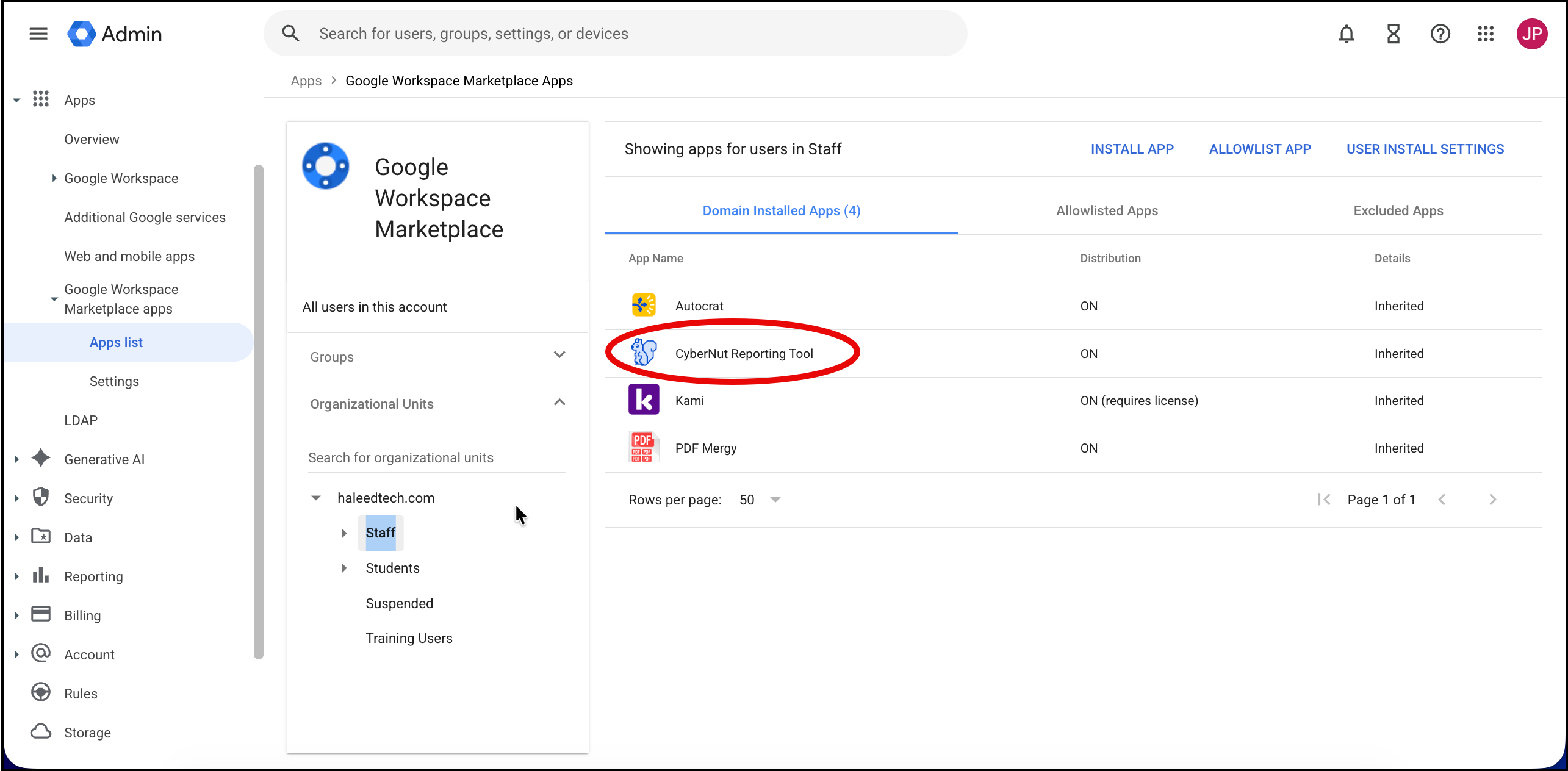Viewport: 1568px width, 771px height.
Task: Go to the previous page of results
Action: (1442, 500)
